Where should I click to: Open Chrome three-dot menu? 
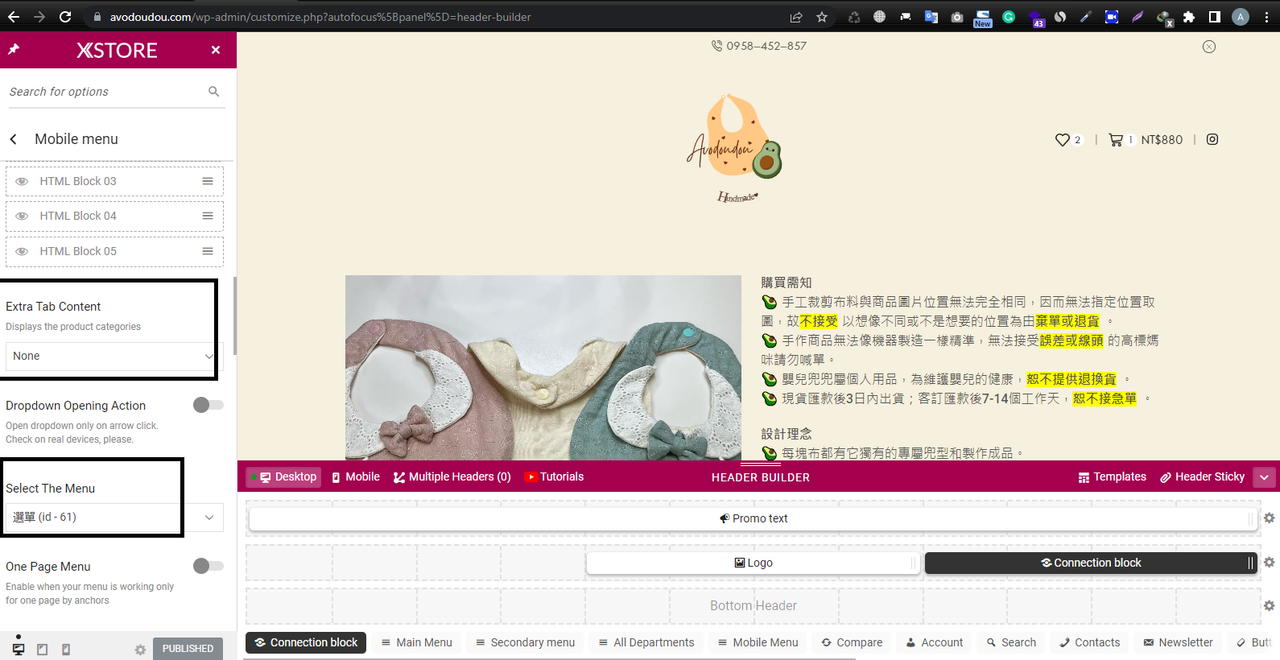[1266, 17]
